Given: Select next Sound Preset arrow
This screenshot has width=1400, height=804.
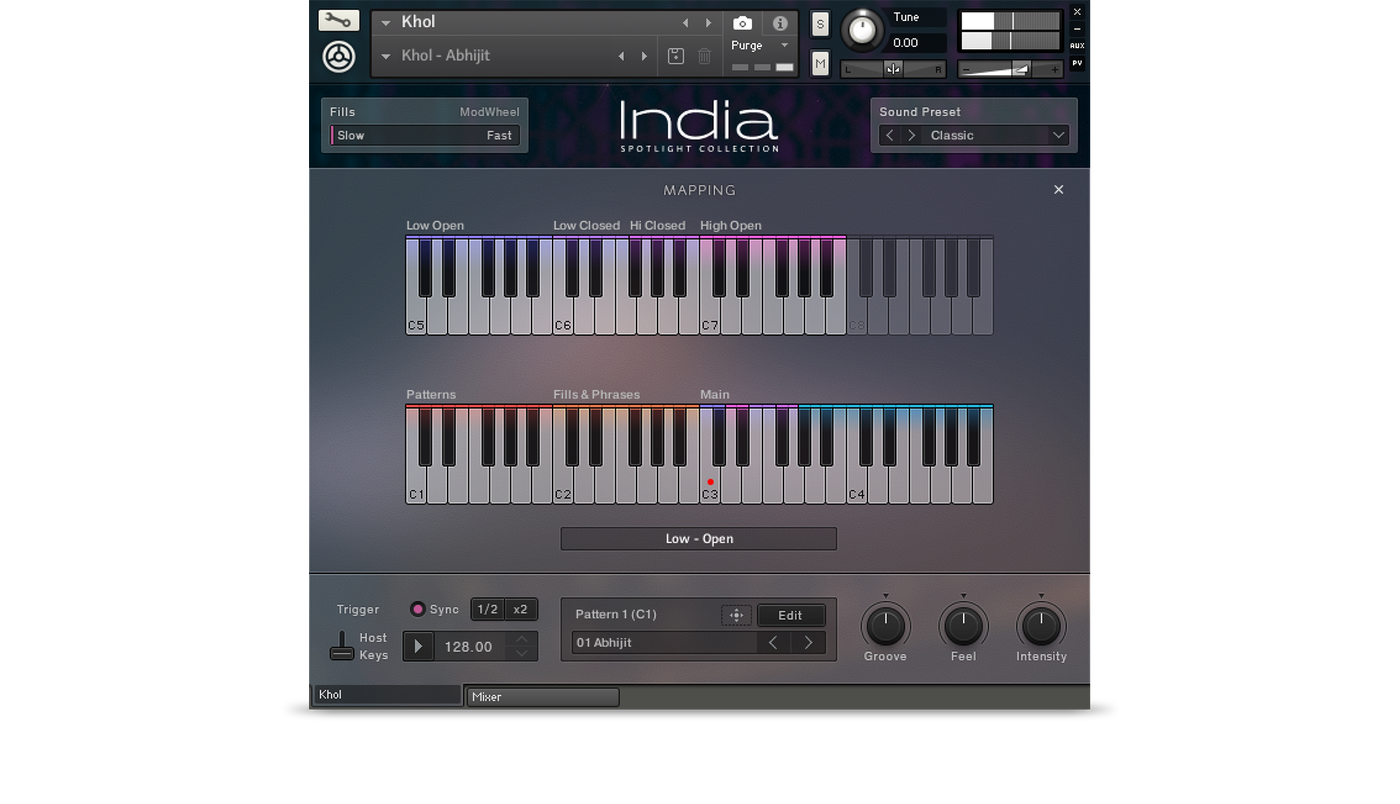Looking at the screenshot, I should tap(912, 135).
